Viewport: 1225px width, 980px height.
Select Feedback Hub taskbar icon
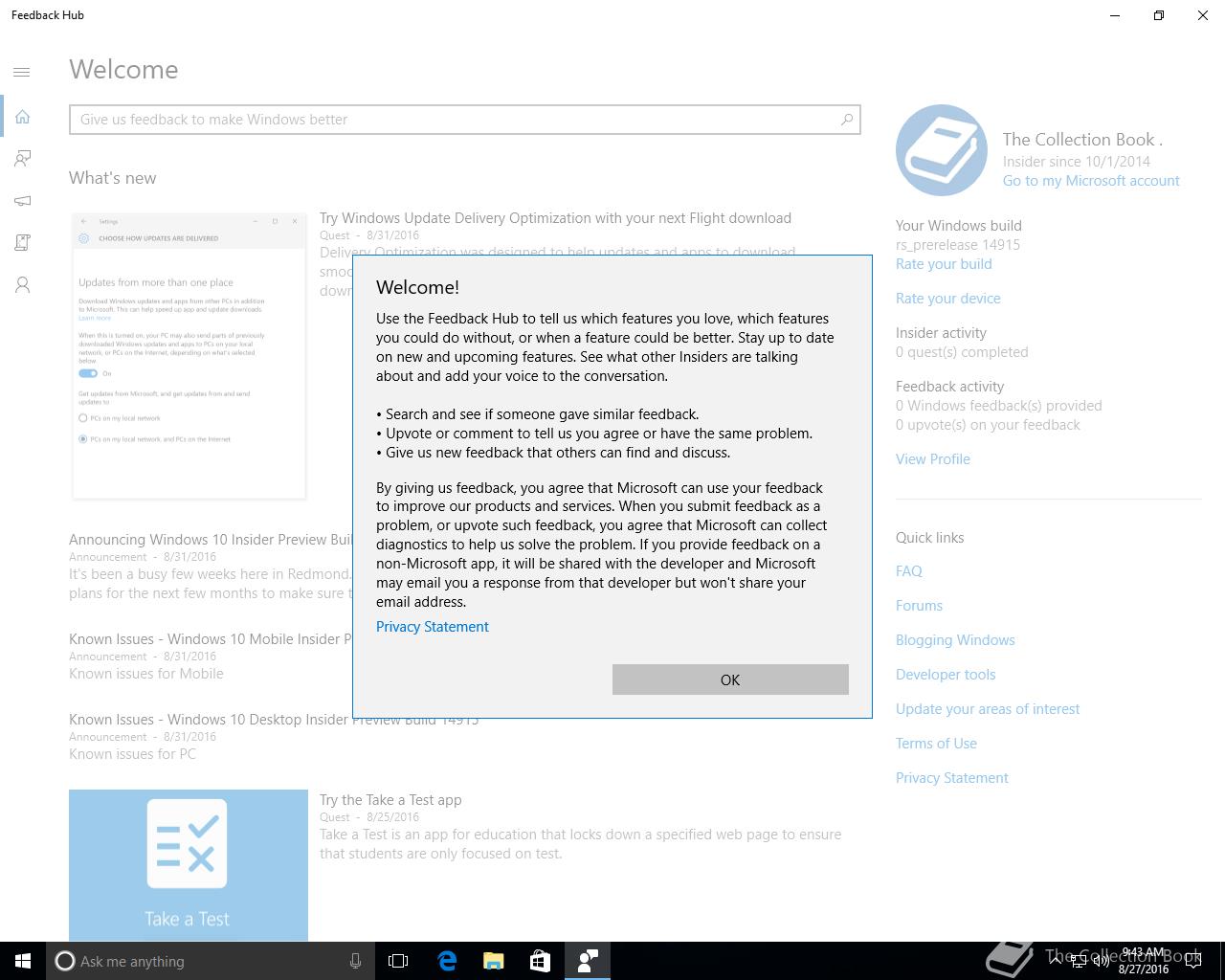(587, 961)
